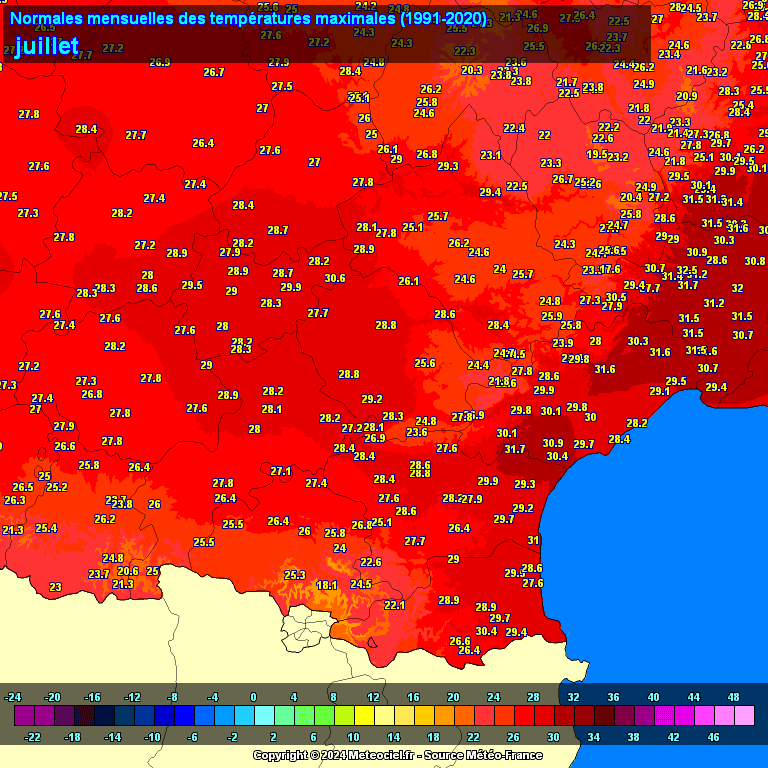The image size is (768, 768).
Task: Click the legend label '48'
Action: click(x=734, y=697)
